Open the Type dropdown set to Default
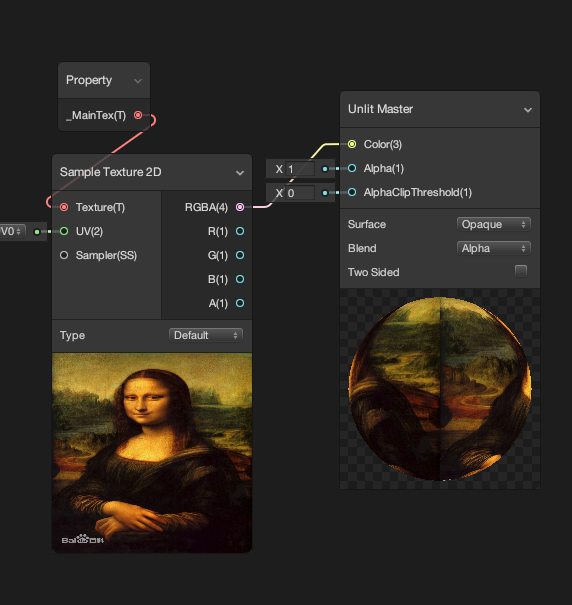 point(206,335)
